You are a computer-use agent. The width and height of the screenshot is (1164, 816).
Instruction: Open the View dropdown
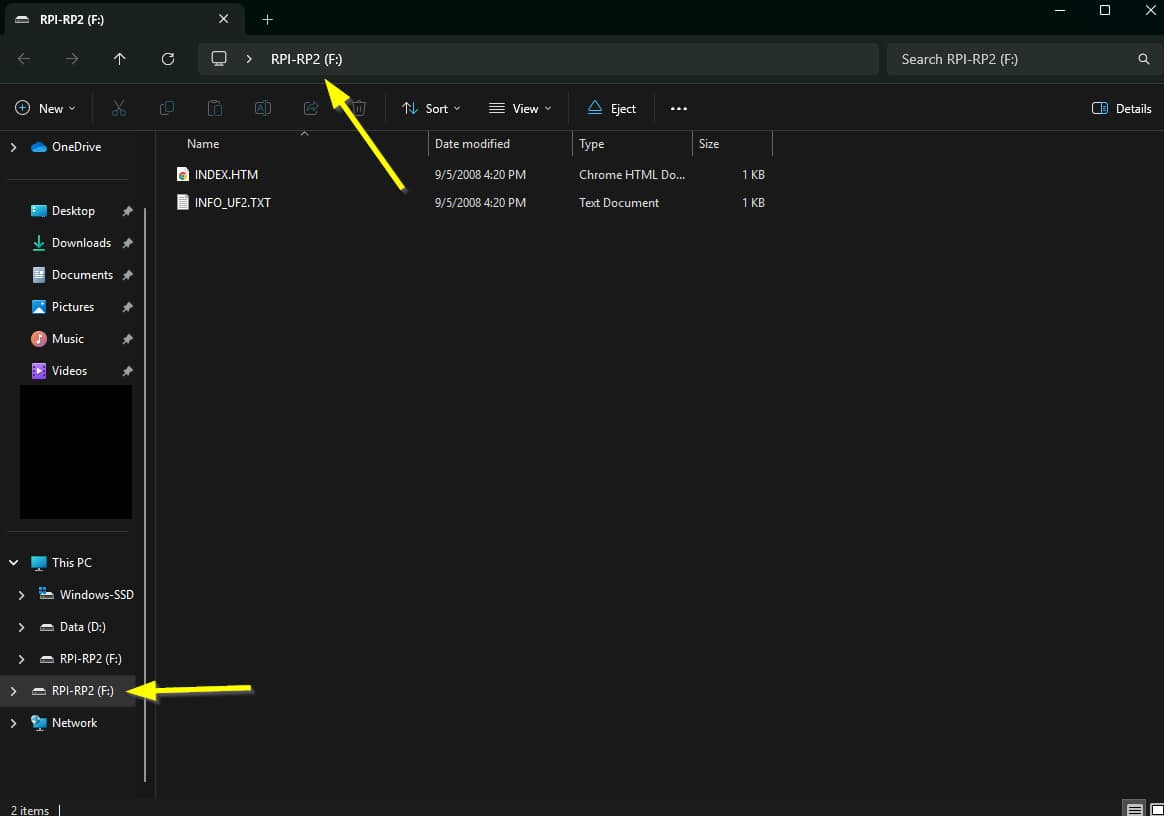click(x=520, y=108)
